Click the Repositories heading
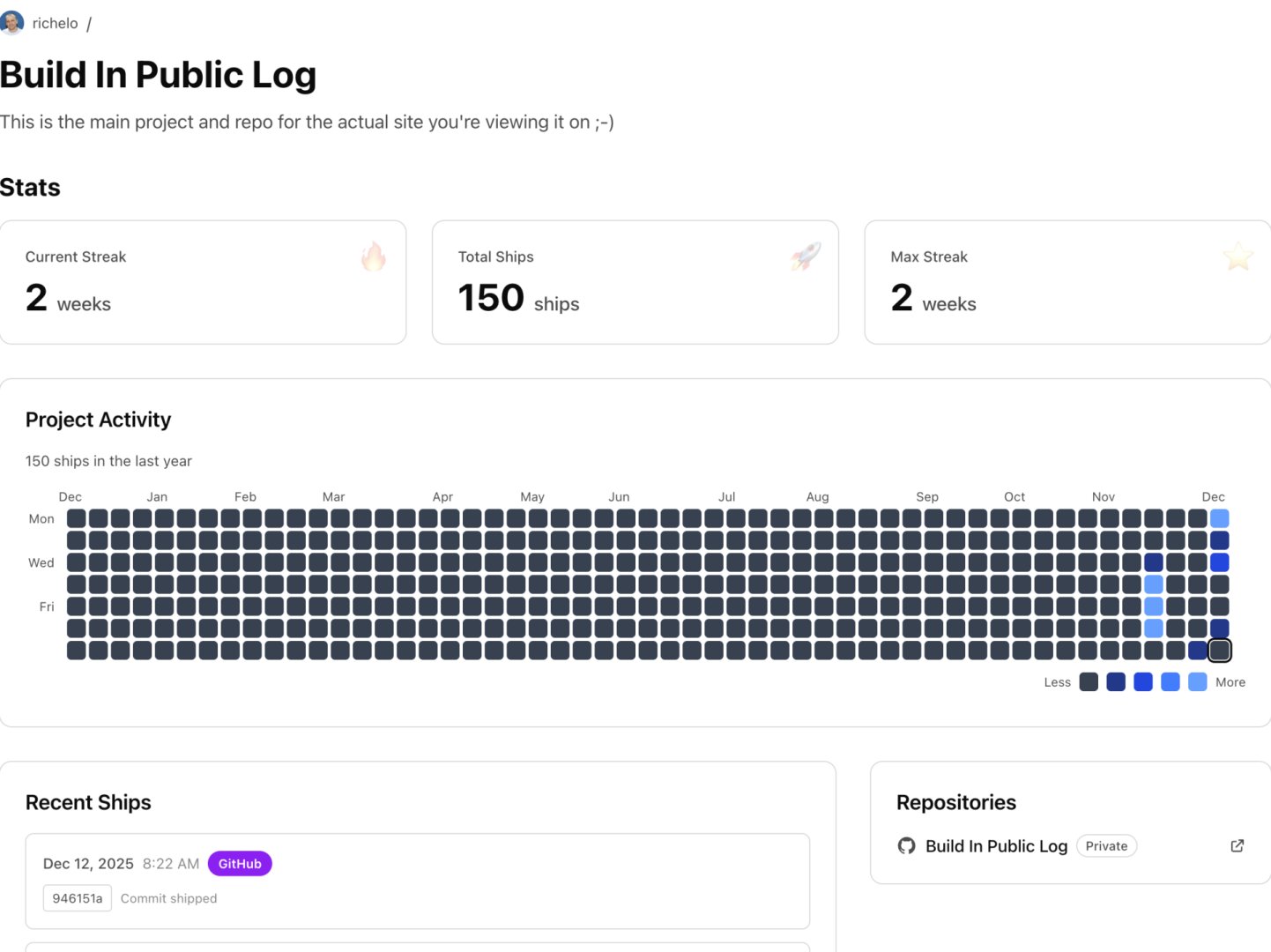 tap(956, 802)
